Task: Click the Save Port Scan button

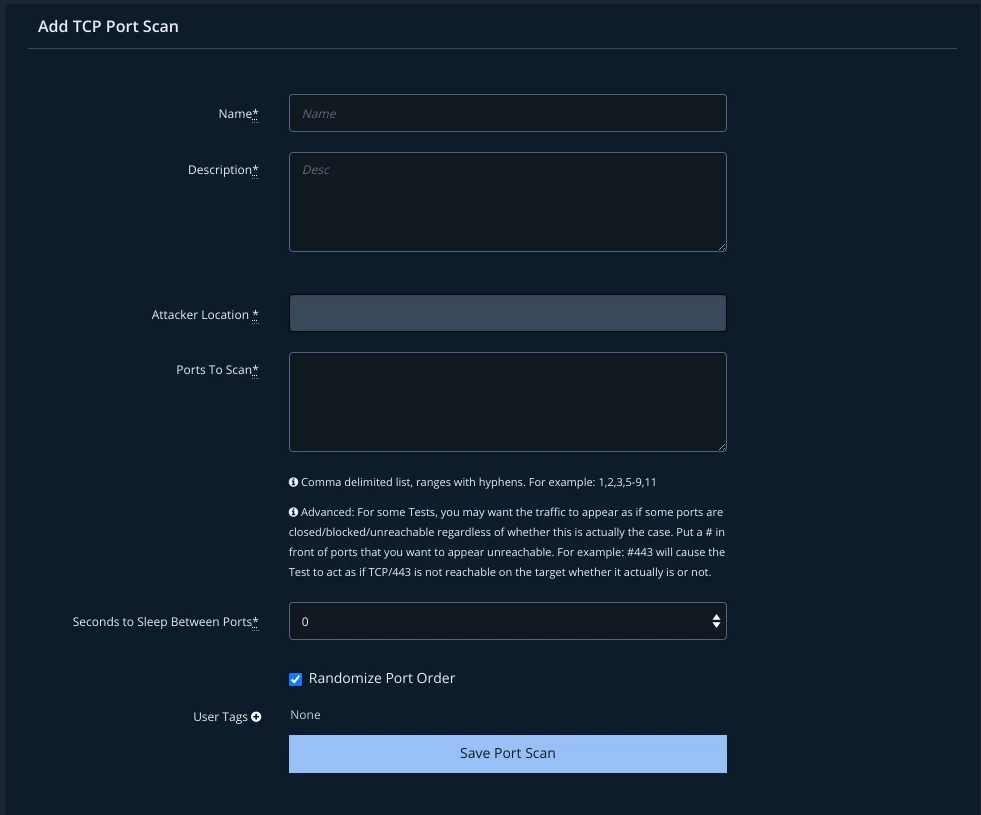Action: (x=507, y=754)
